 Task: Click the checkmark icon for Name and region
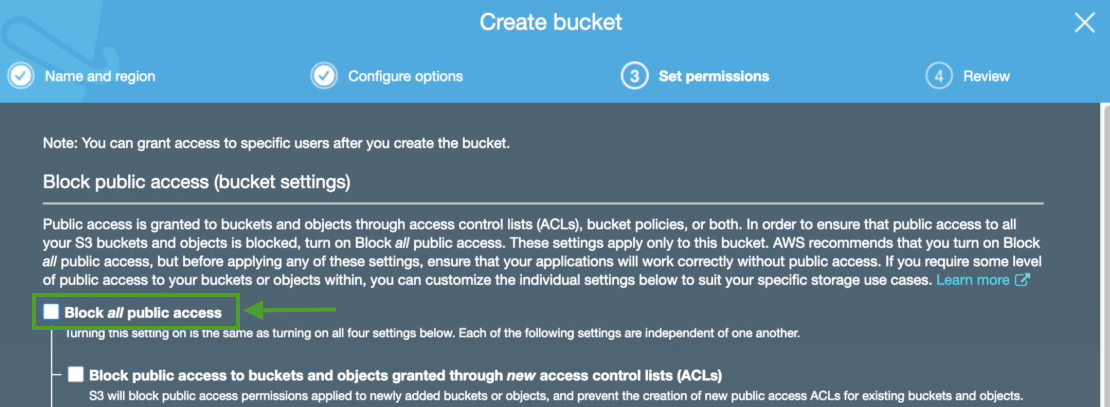point(21,76)
